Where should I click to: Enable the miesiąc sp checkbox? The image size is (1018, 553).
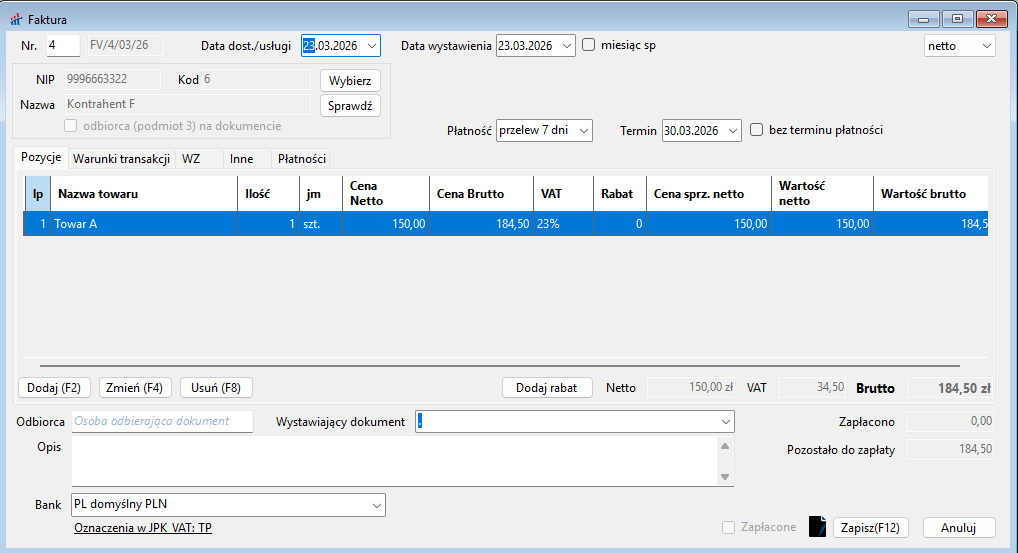(589, 45)
